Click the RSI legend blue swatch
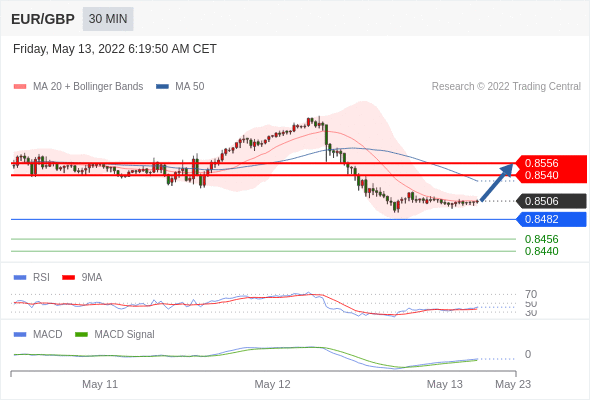This screenshot has width=590, height=400. pos(20,278)
